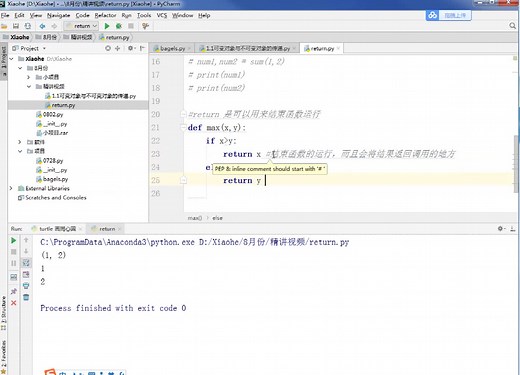Toggle Pin Tab pushpin in Run panel
The height and width of the screenshot is (375, 520).
click(x=14, y=291)
